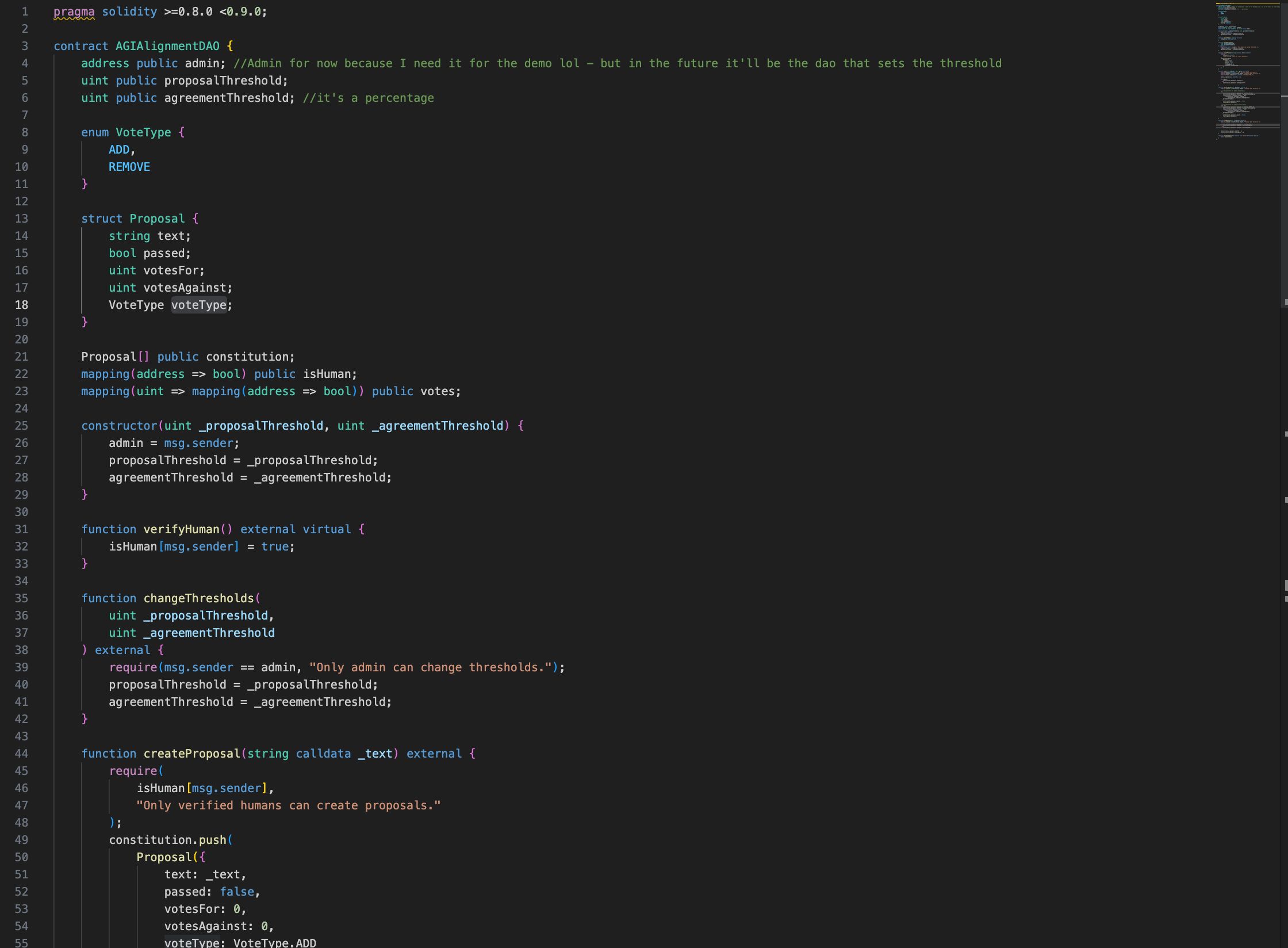This screenshot has height=948, width=1288.
Task: Click the 'changeThresholds' function name
Action: [x=198, y=598]
